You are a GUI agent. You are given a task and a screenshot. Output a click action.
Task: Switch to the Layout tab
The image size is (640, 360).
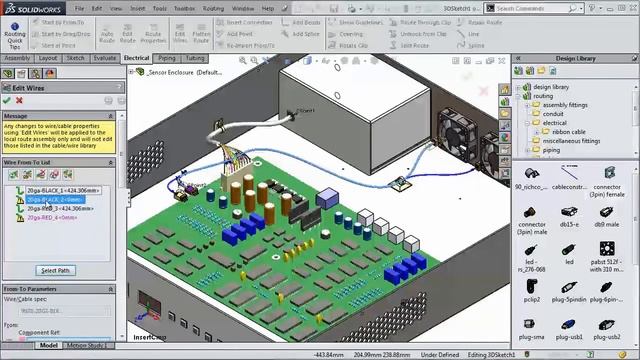(48, 58)
